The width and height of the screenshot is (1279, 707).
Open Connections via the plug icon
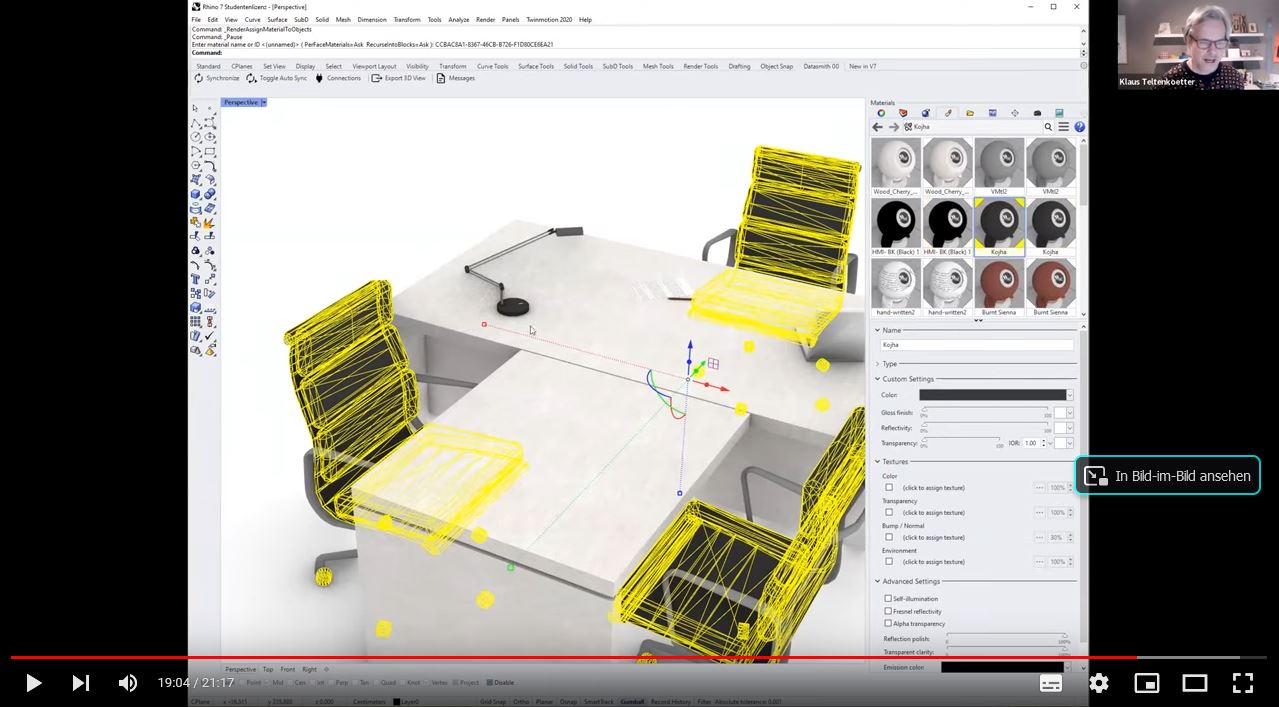[x=319, y=78]
